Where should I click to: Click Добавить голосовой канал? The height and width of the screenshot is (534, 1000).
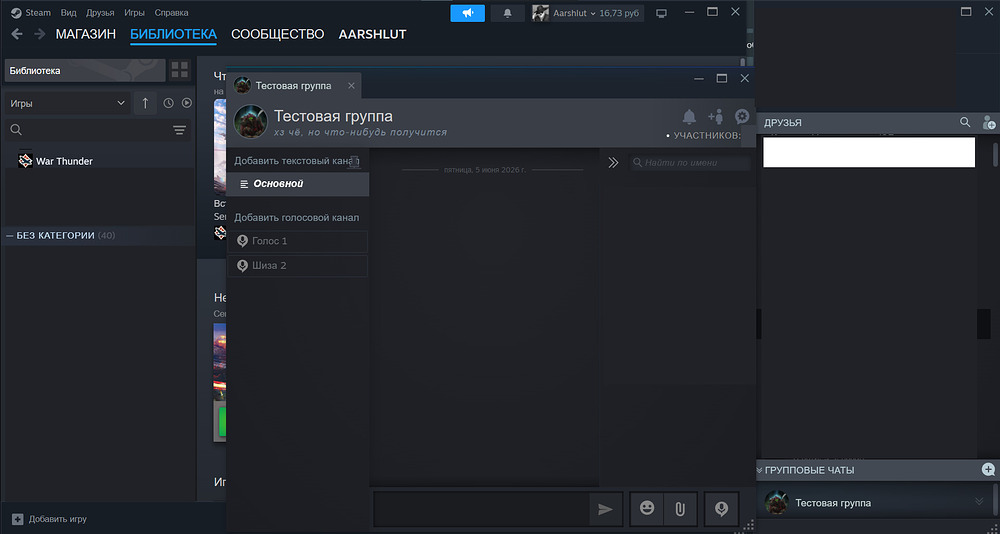(x=296, y=218)
